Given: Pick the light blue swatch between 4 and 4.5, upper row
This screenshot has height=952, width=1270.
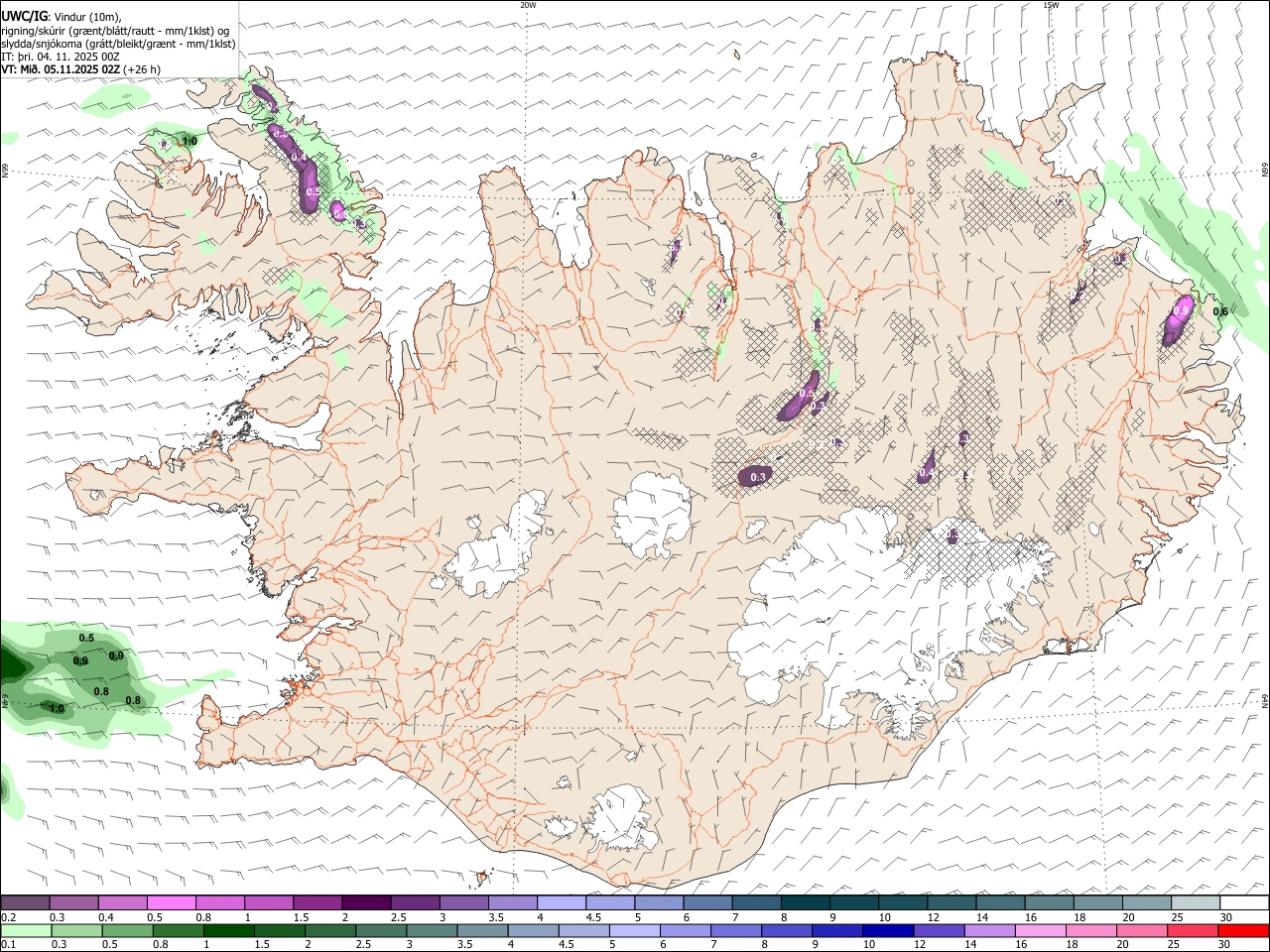Looking at the screenshot, I should [562, 902].
